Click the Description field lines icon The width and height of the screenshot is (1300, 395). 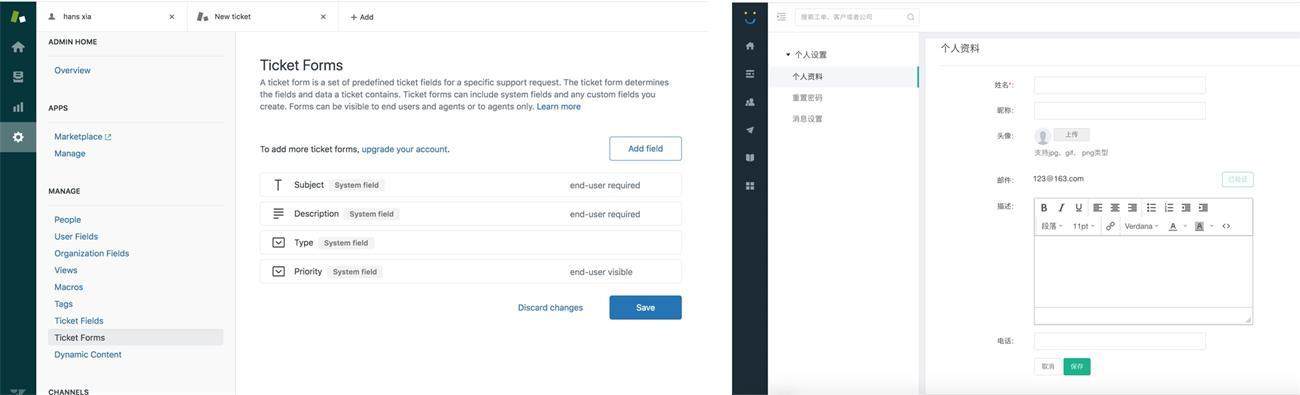(x=278, y=214)
